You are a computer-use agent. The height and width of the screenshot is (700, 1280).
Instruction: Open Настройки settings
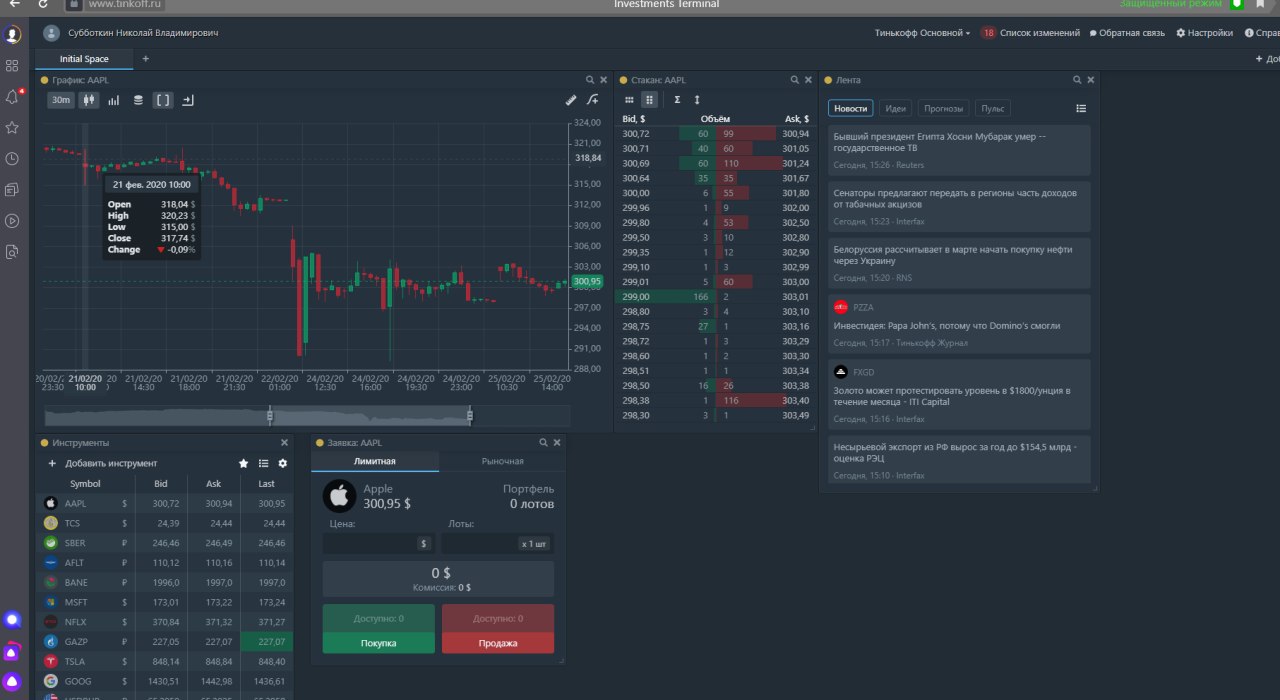[x=1204, y=33]
